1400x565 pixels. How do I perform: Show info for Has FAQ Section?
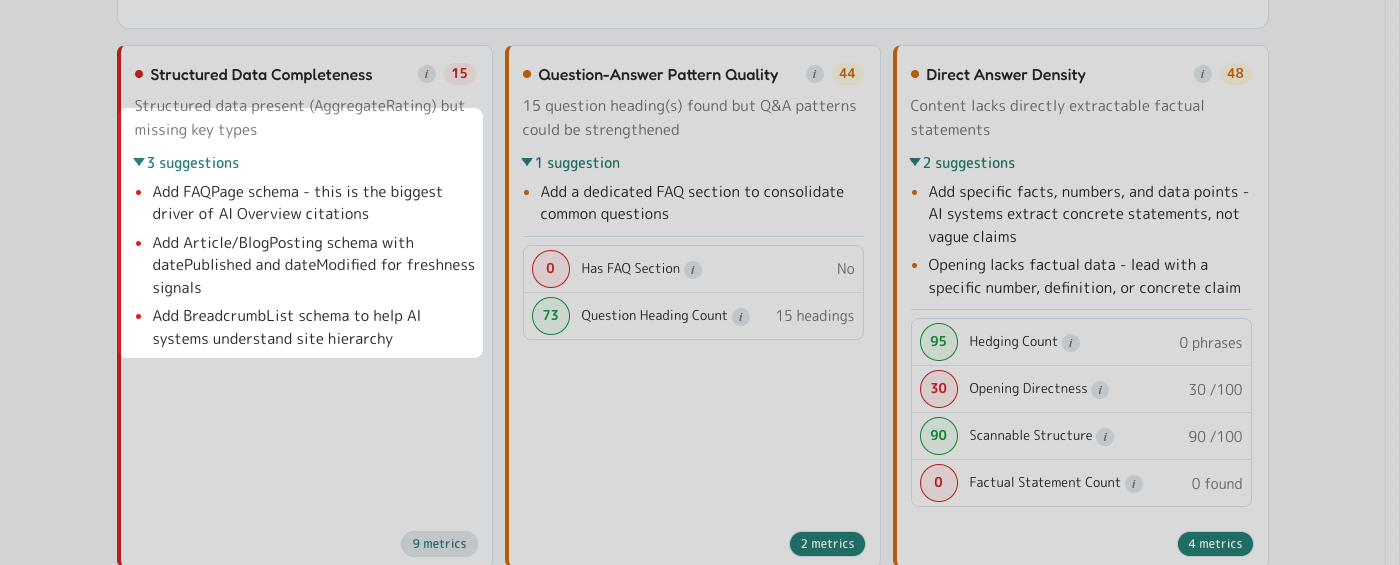(693, 270)
